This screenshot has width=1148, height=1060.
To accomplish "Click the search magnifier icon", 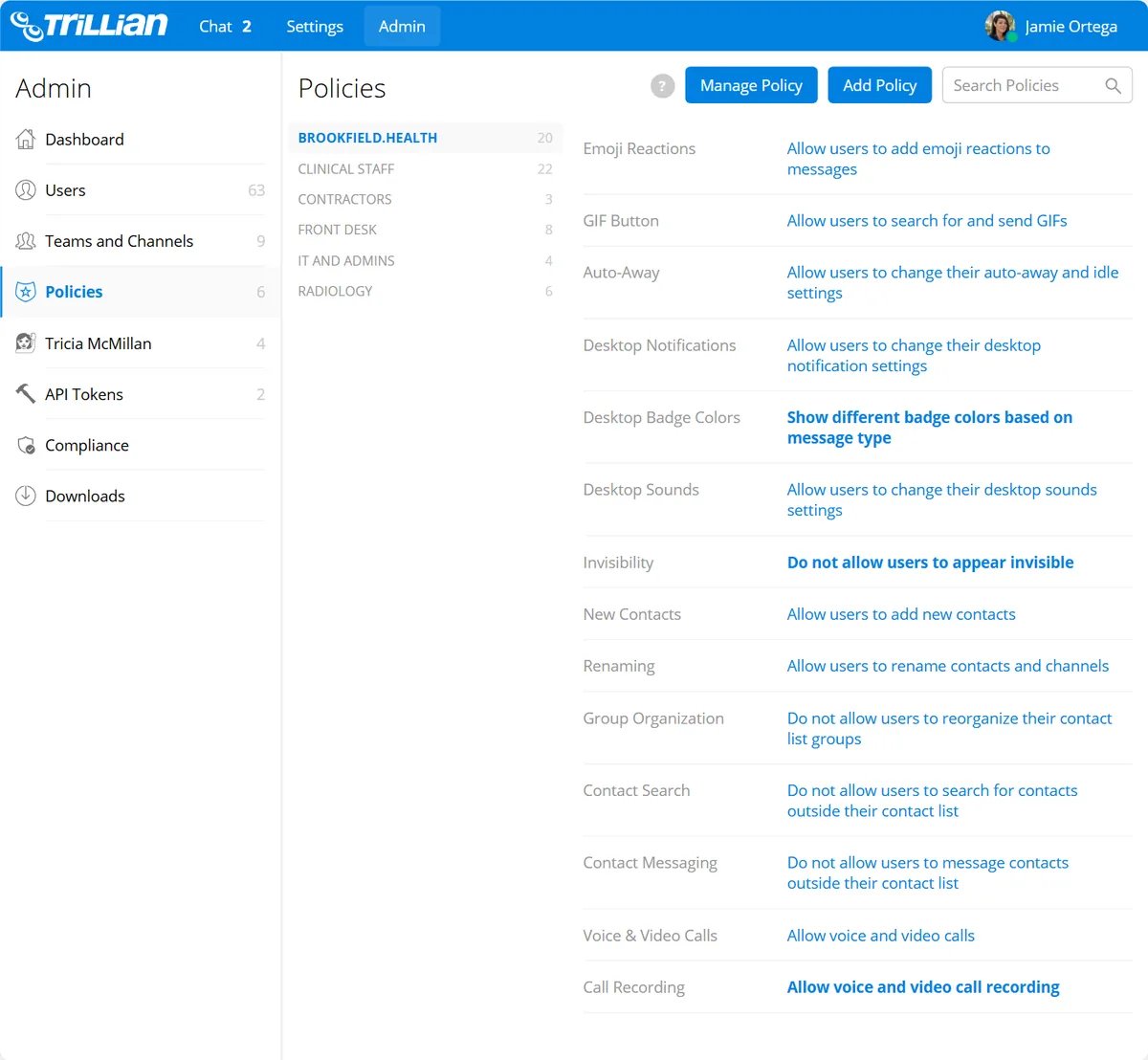I will 1113,86.
